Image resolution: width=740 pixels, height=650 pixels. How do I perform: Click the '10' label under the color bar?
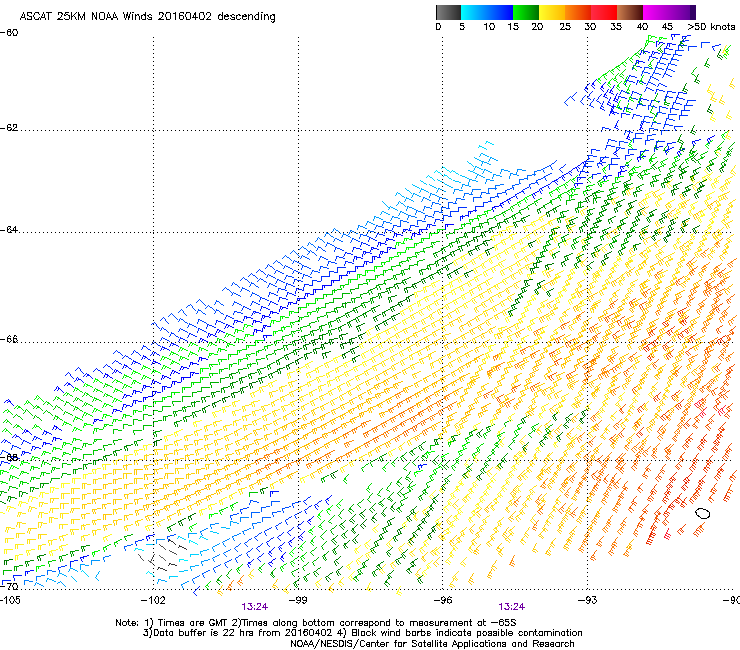(x=489, y=27)
